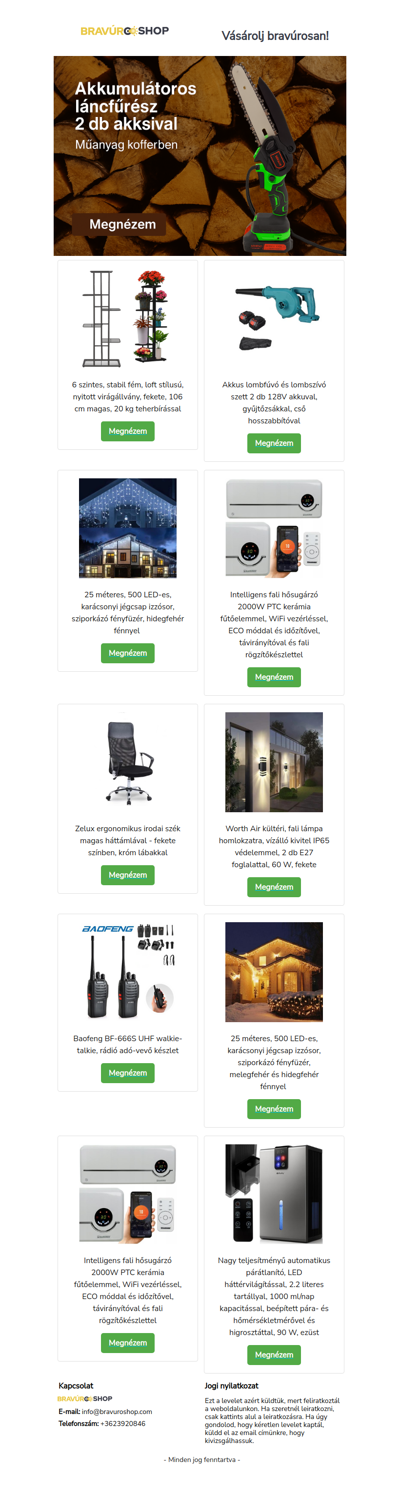Click the silver dehumidifier product image
400x1489 pixels.
click(274, 1194)
